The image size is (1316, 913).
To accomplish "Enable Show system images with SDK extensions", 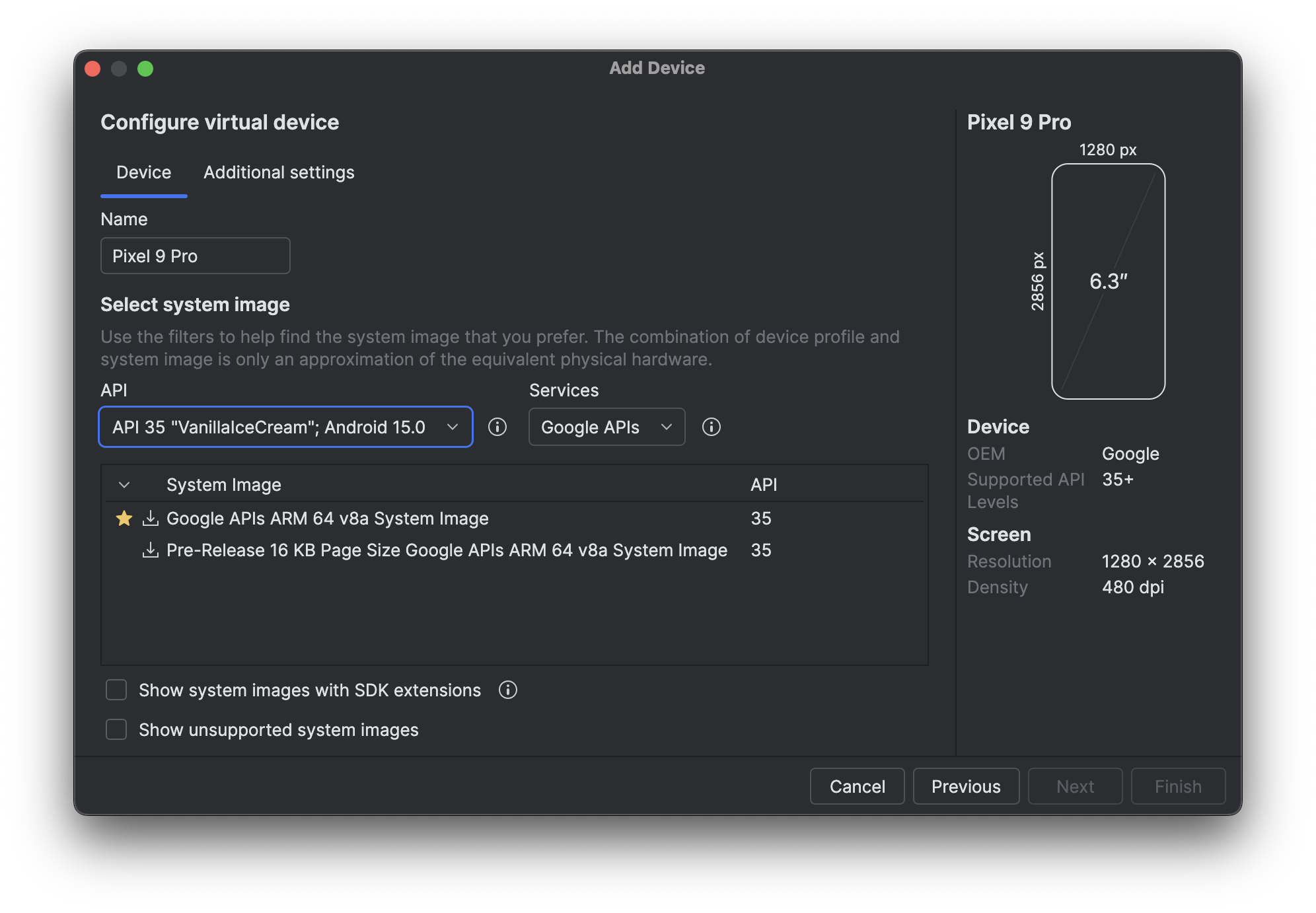I will 116,690.
